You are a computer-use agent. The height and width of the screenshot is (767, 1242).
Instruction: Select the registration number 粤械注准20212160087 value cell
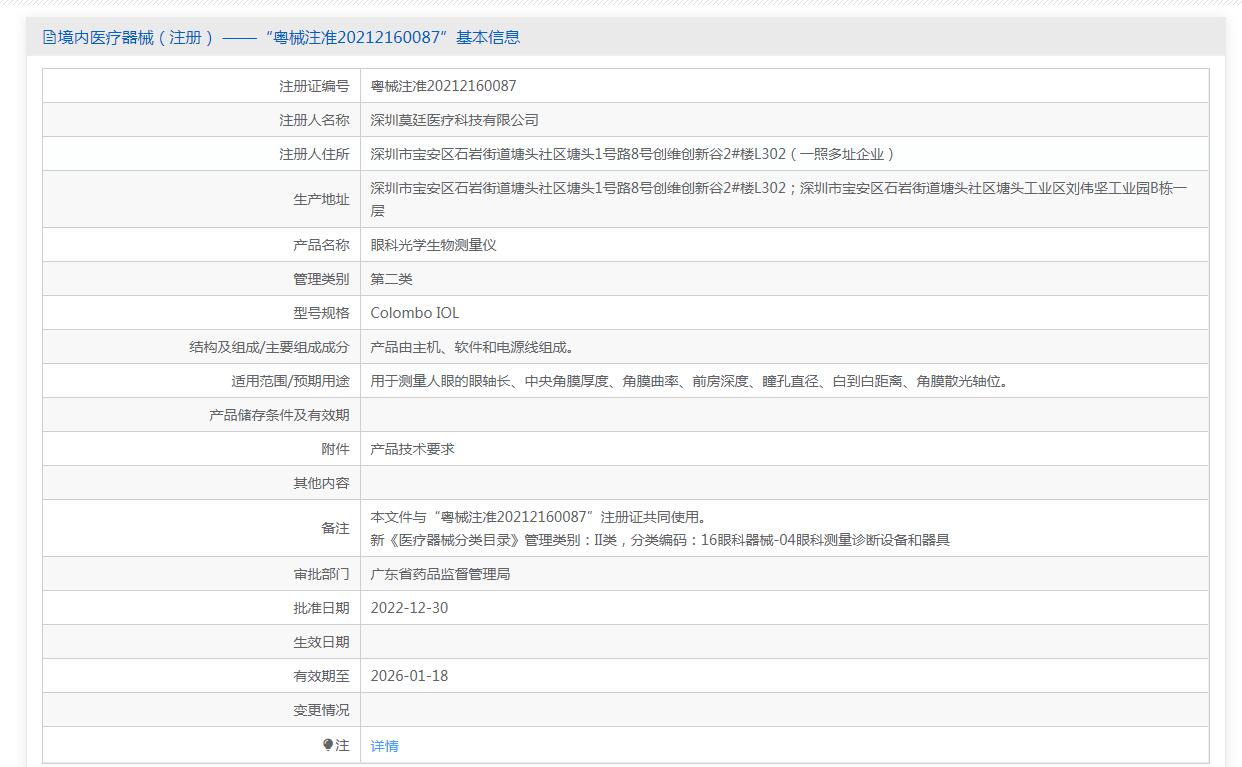coord(443,86)
